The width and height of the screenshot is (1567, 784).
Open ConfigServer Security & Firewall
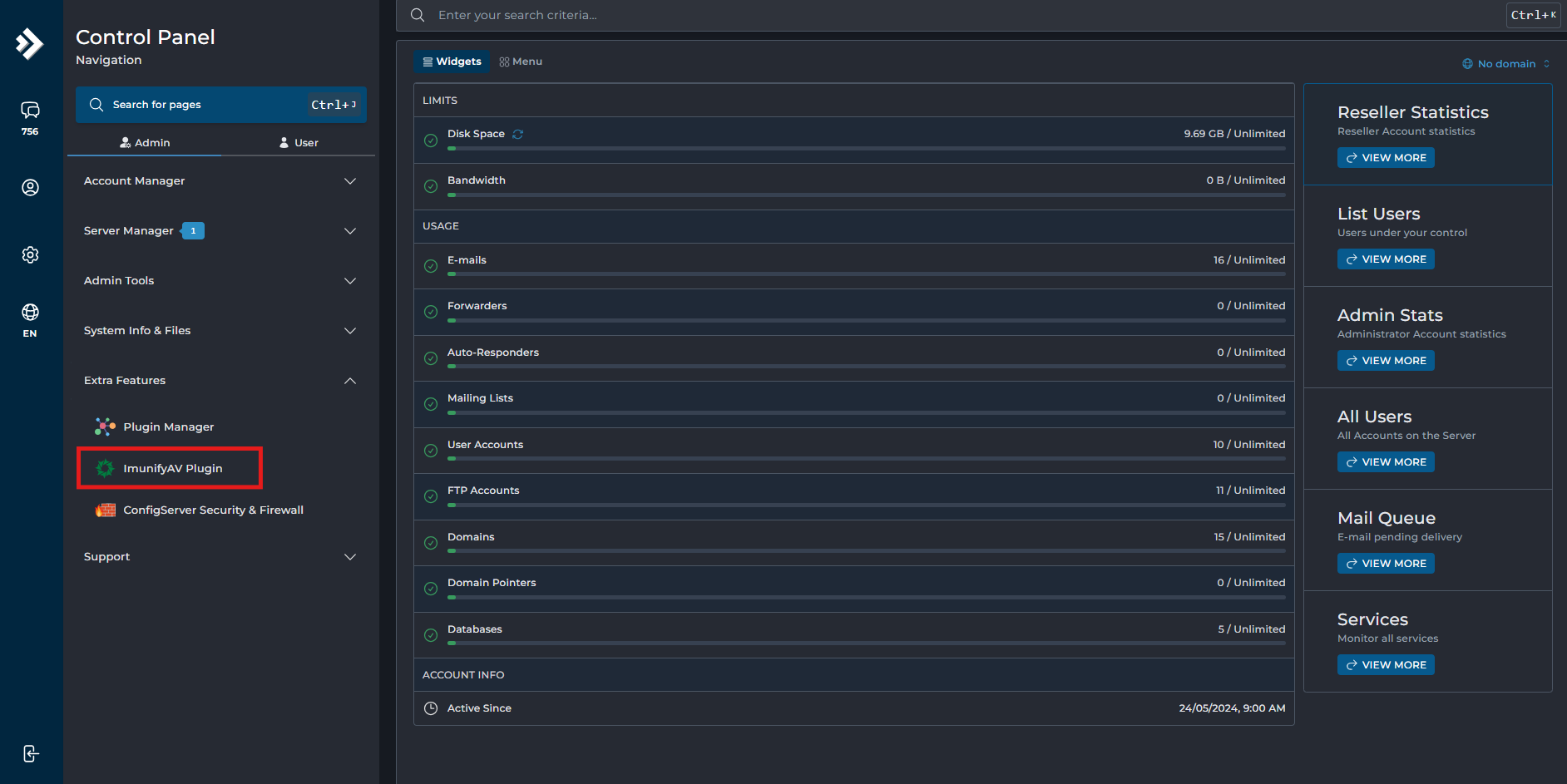213,510
